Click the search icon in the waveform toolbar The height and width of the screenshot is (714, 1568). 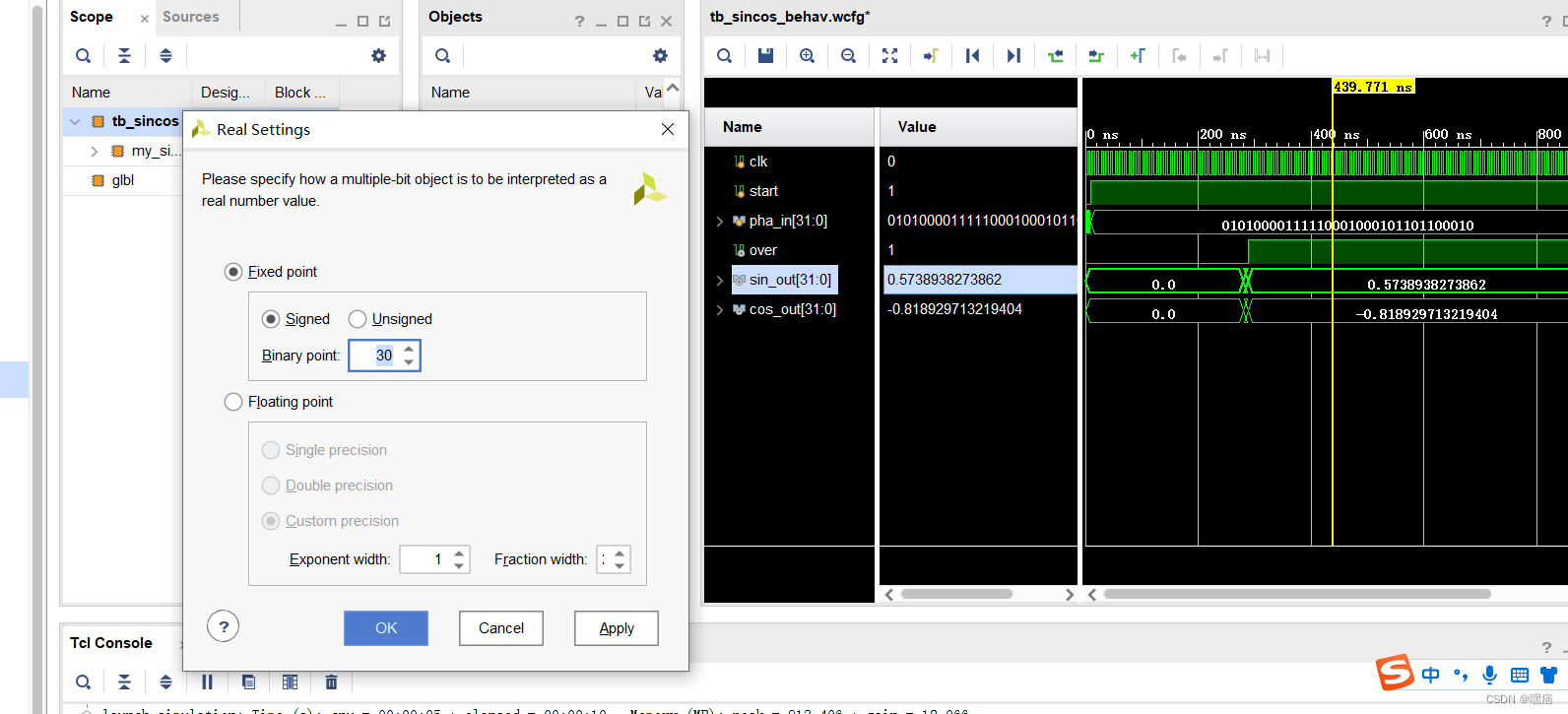point(724,56)
